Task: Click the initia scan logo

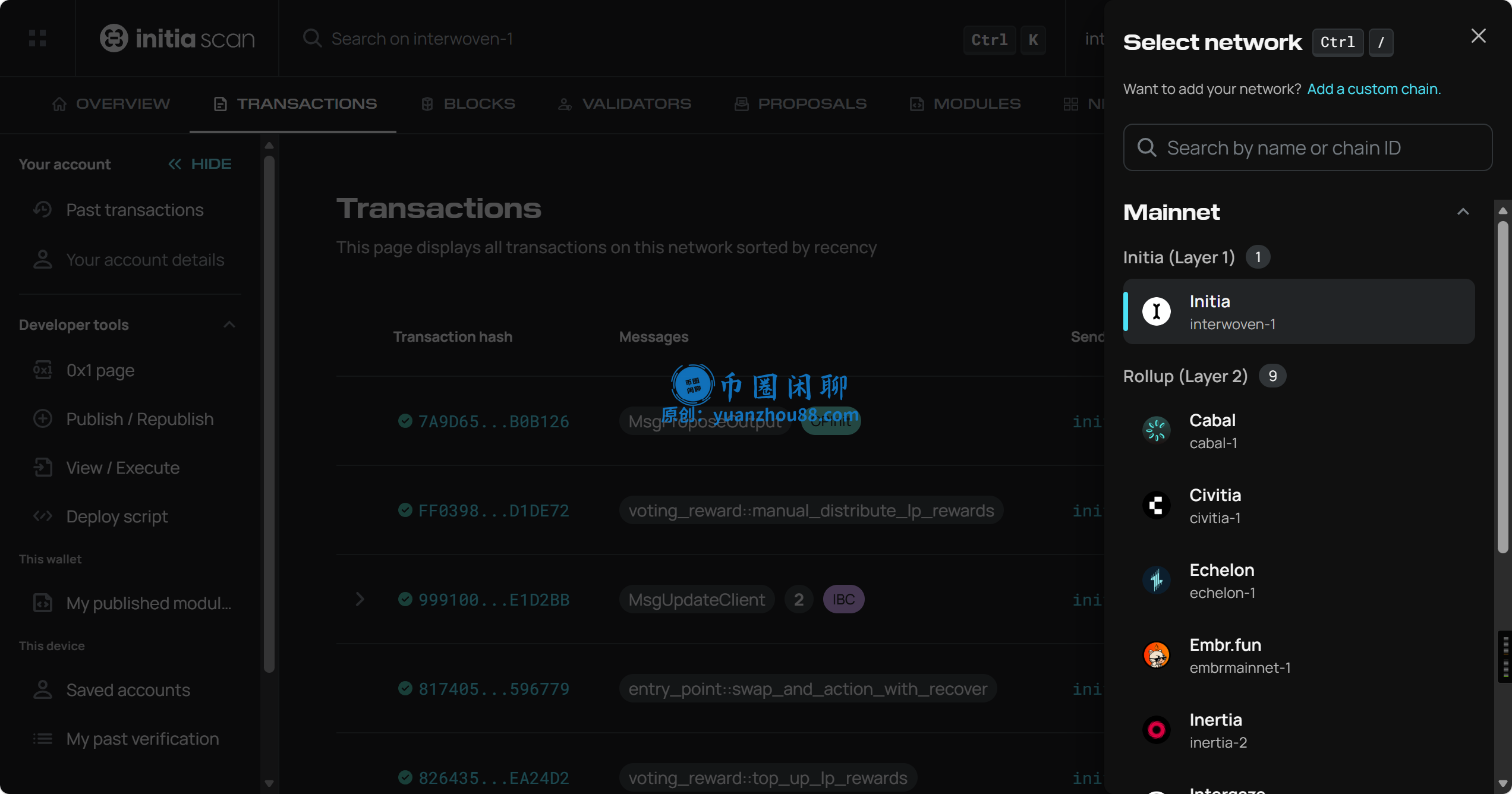Action: 177,39
